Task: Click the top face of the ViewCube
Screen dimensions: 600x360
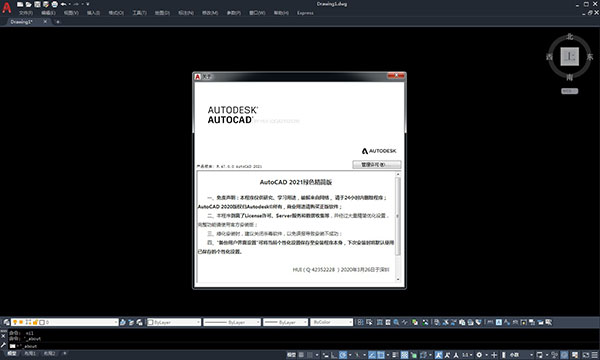Action: [x=570, y=57]
